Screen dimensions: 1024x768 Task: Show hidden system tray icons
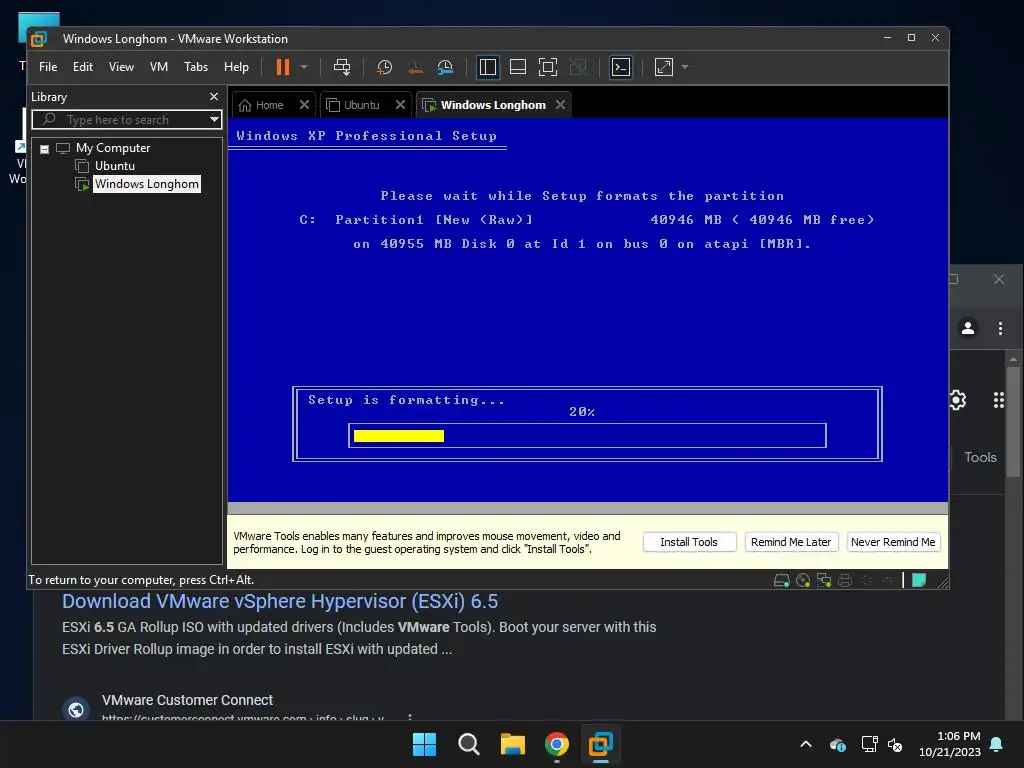coord(806,744)
